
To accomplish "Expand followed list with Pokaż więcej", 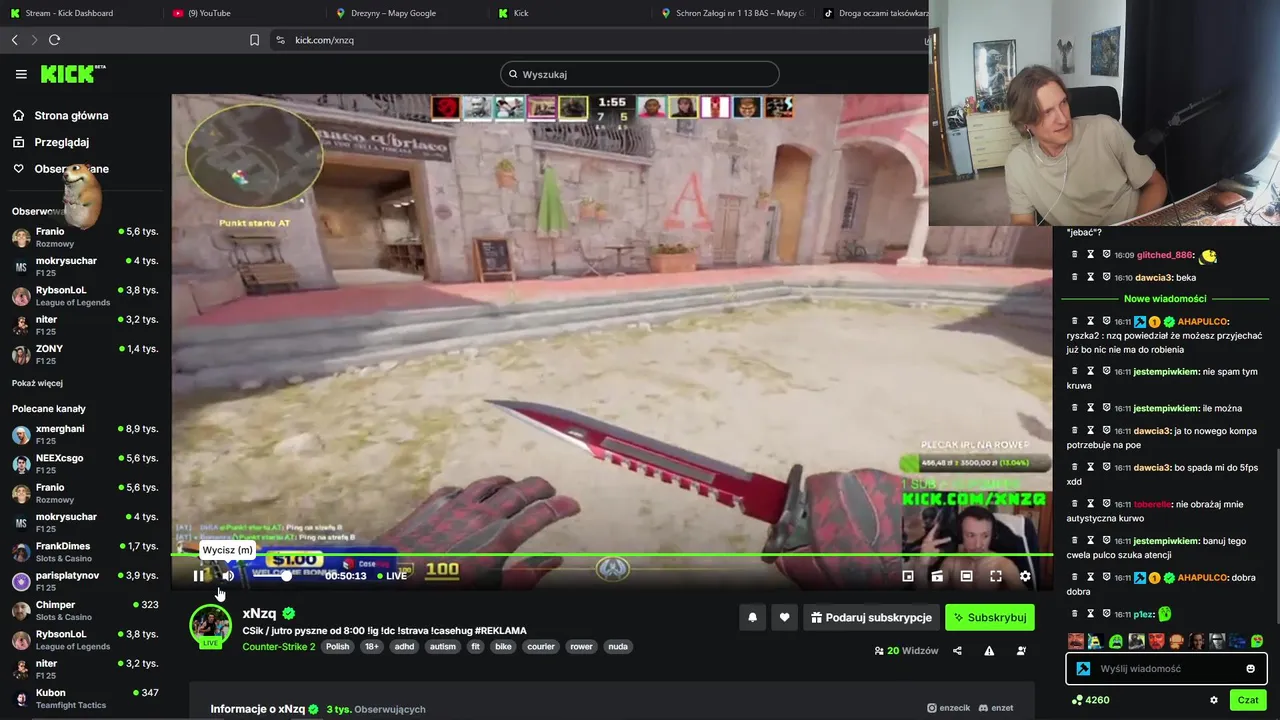I will pyautogui.click(x=37, y=383).
